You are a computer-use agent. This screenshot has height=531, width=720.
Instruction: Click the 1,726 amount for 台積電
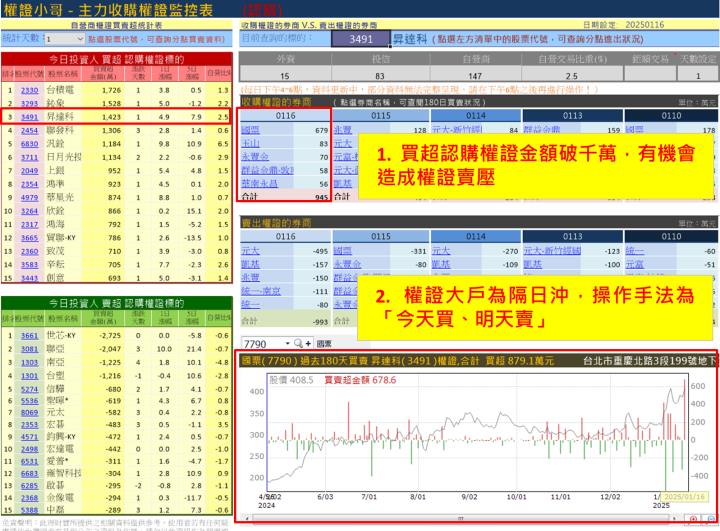point(111,90)
